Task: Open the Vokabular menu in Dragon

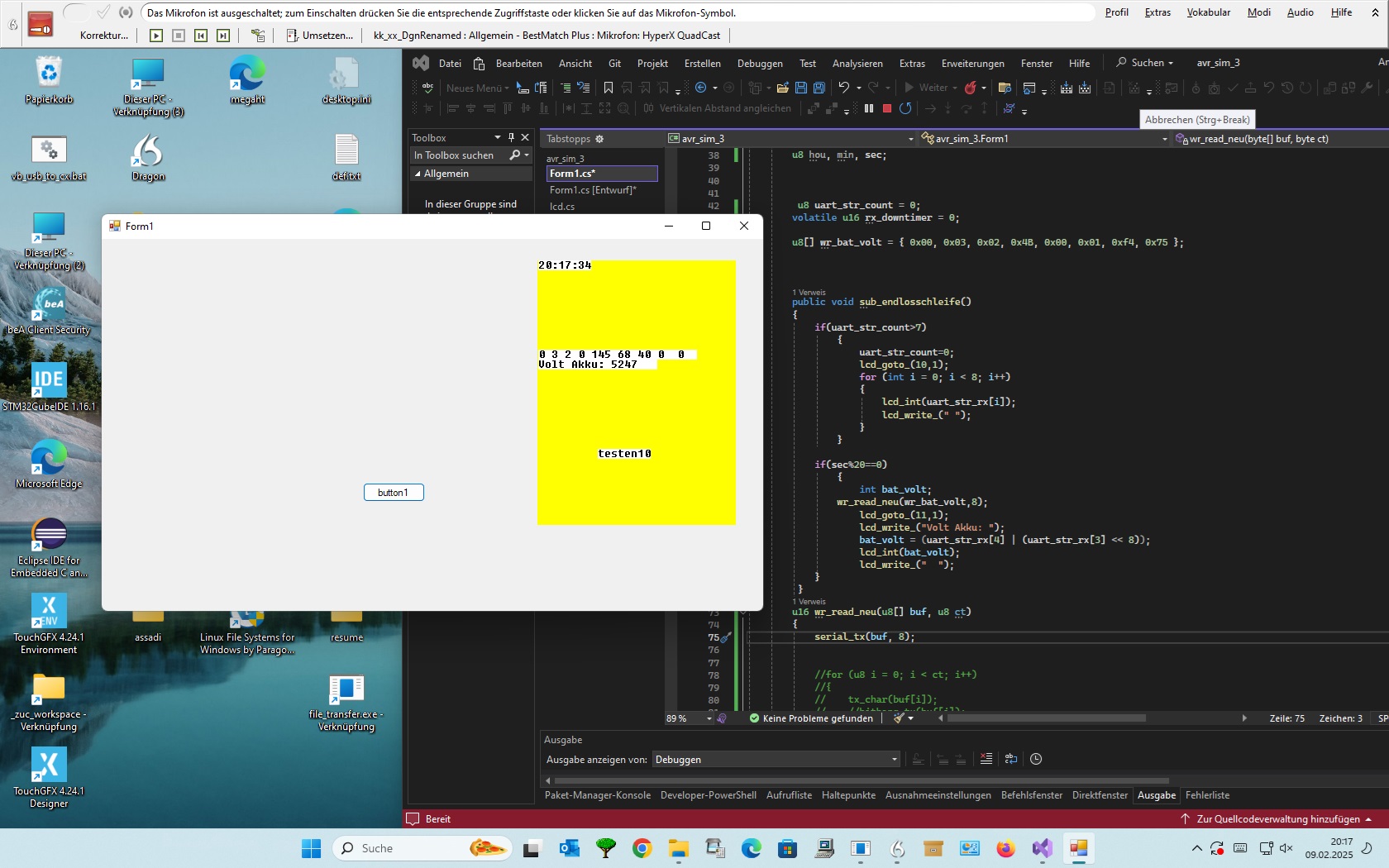Action: 1208,12
